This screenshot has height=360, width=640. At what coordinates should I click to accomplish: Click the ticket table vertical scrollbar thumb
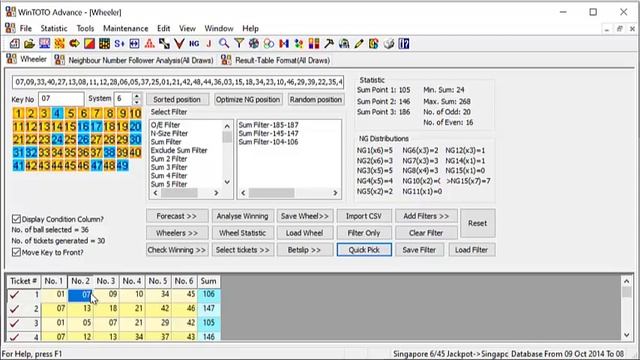click(x=627, y=292)
